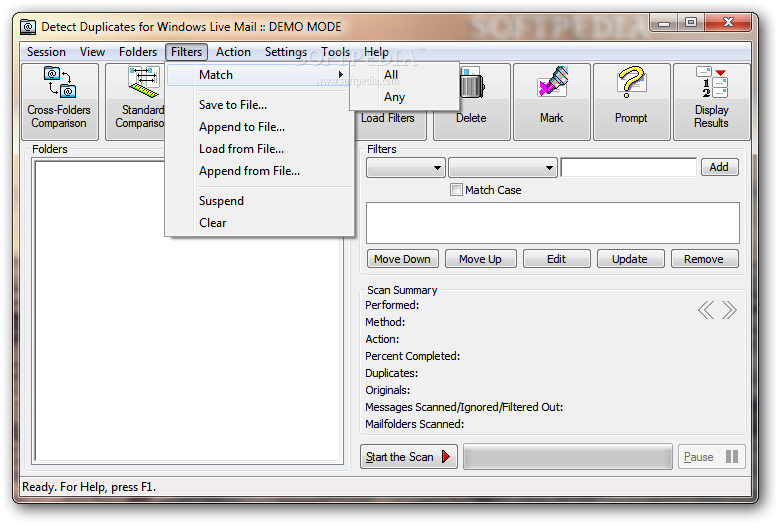Maximize the Detect Duplicates window

(x=691, y=23)
